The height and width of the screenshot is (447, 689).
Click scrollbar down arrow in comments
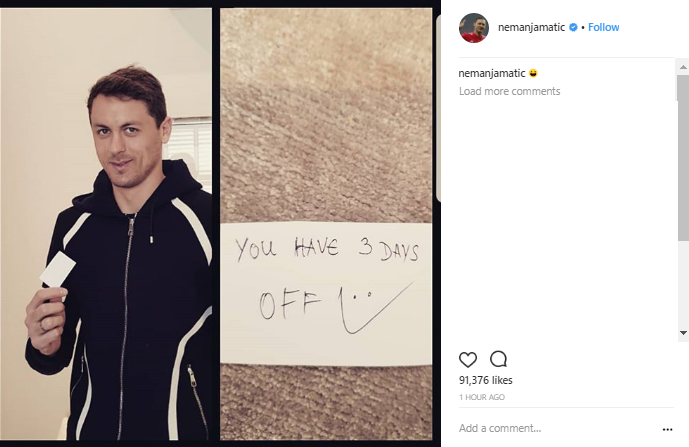683,333
